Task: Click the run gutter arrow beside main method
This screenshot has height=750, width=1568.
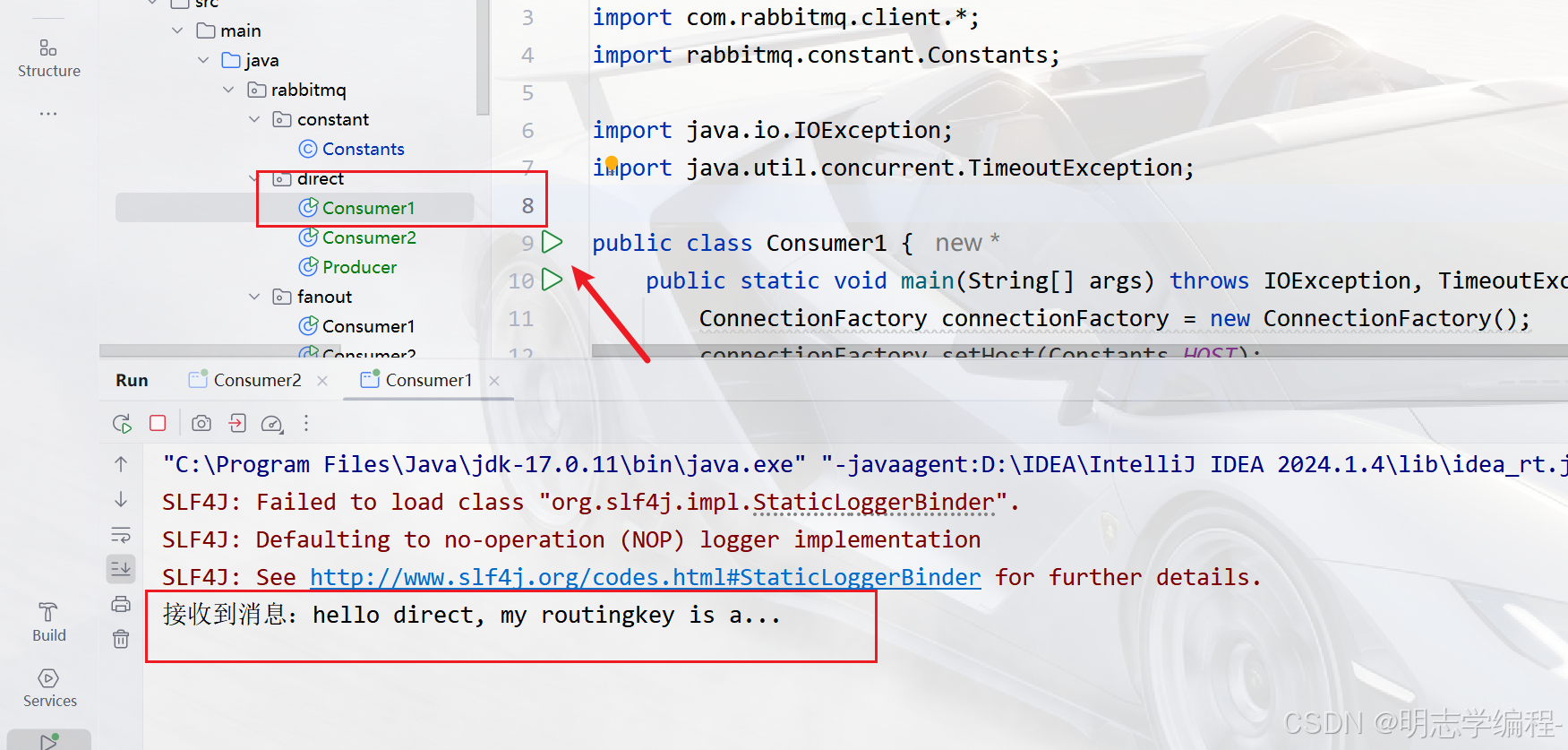Action: pyautogui.click(x=553, y=280)
